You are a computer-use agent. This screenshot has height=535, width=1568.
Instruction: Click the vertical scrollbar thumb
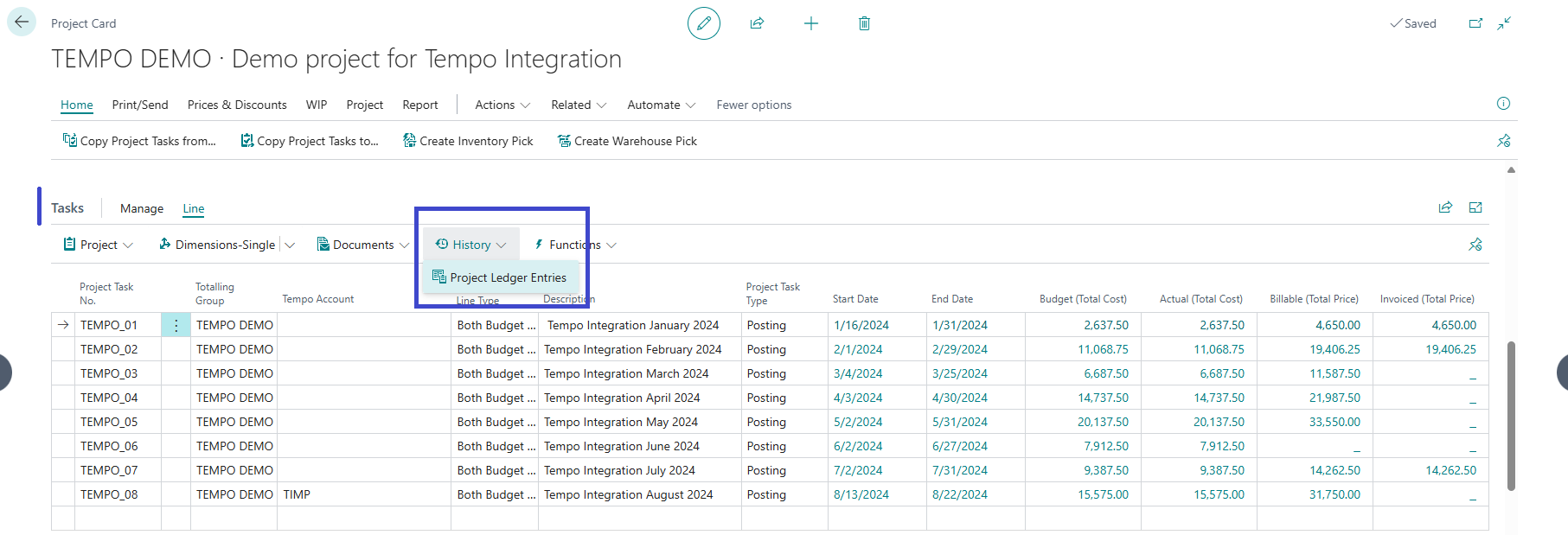coord(1511,415)
